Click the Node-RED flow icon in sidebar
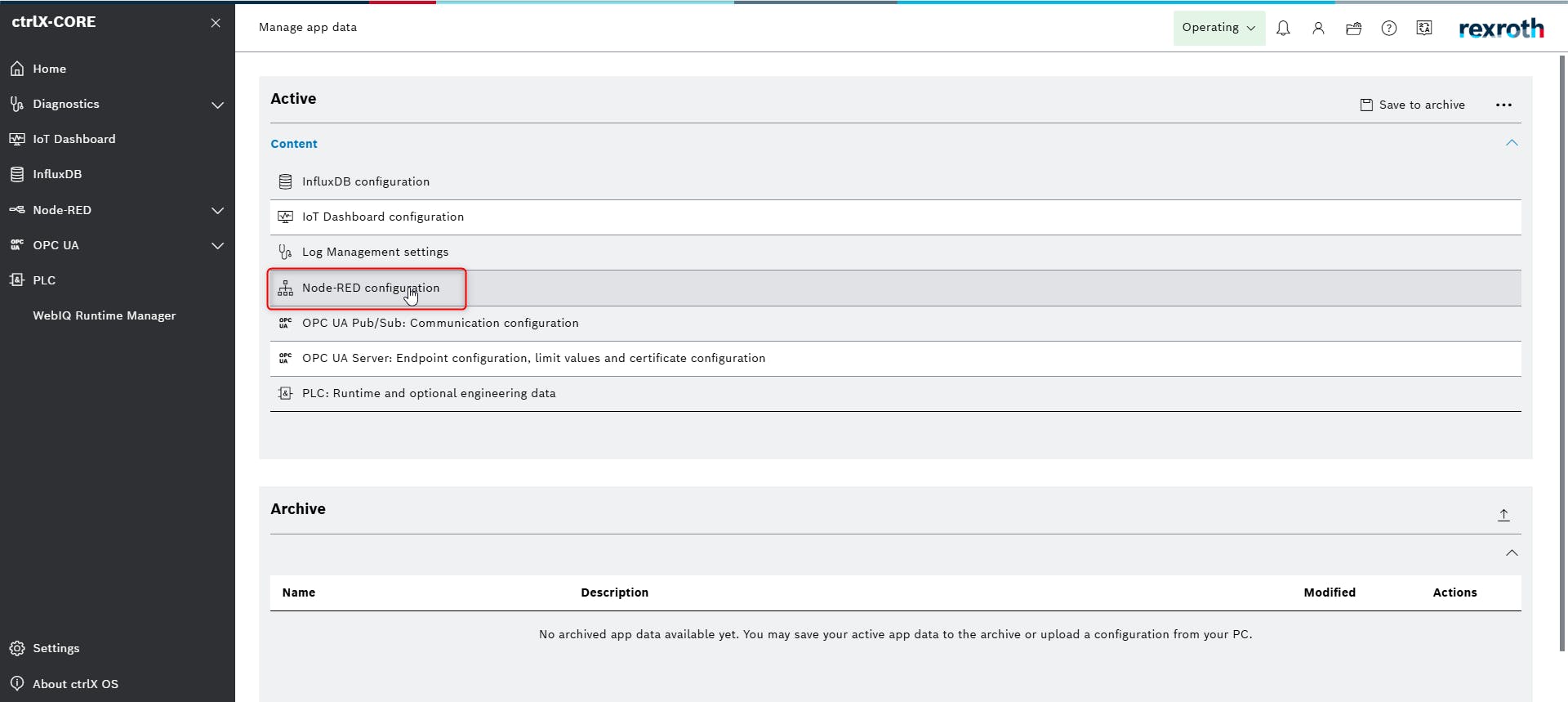Viewport: 1568px width, 702px height. tap(17, 210)
